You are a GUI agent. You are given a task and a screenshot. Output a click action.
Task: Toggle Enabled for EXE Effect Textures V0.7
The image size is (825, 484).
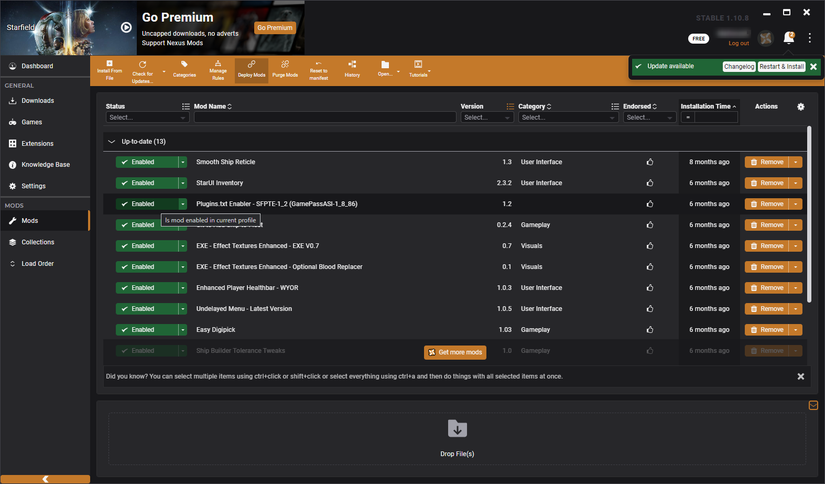(x=147, y=246)
